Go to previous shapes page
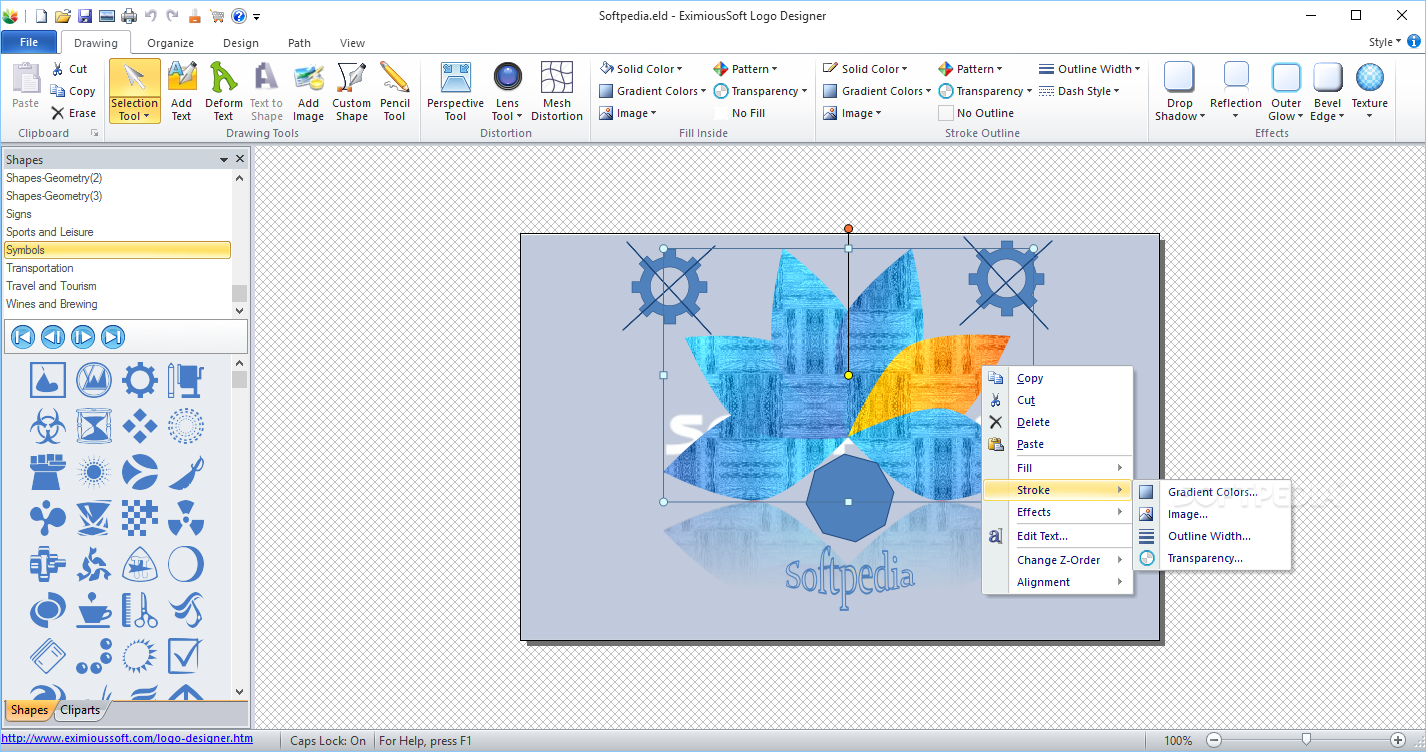The width and height of the screenshot is (1426, 752). [53, 337]
